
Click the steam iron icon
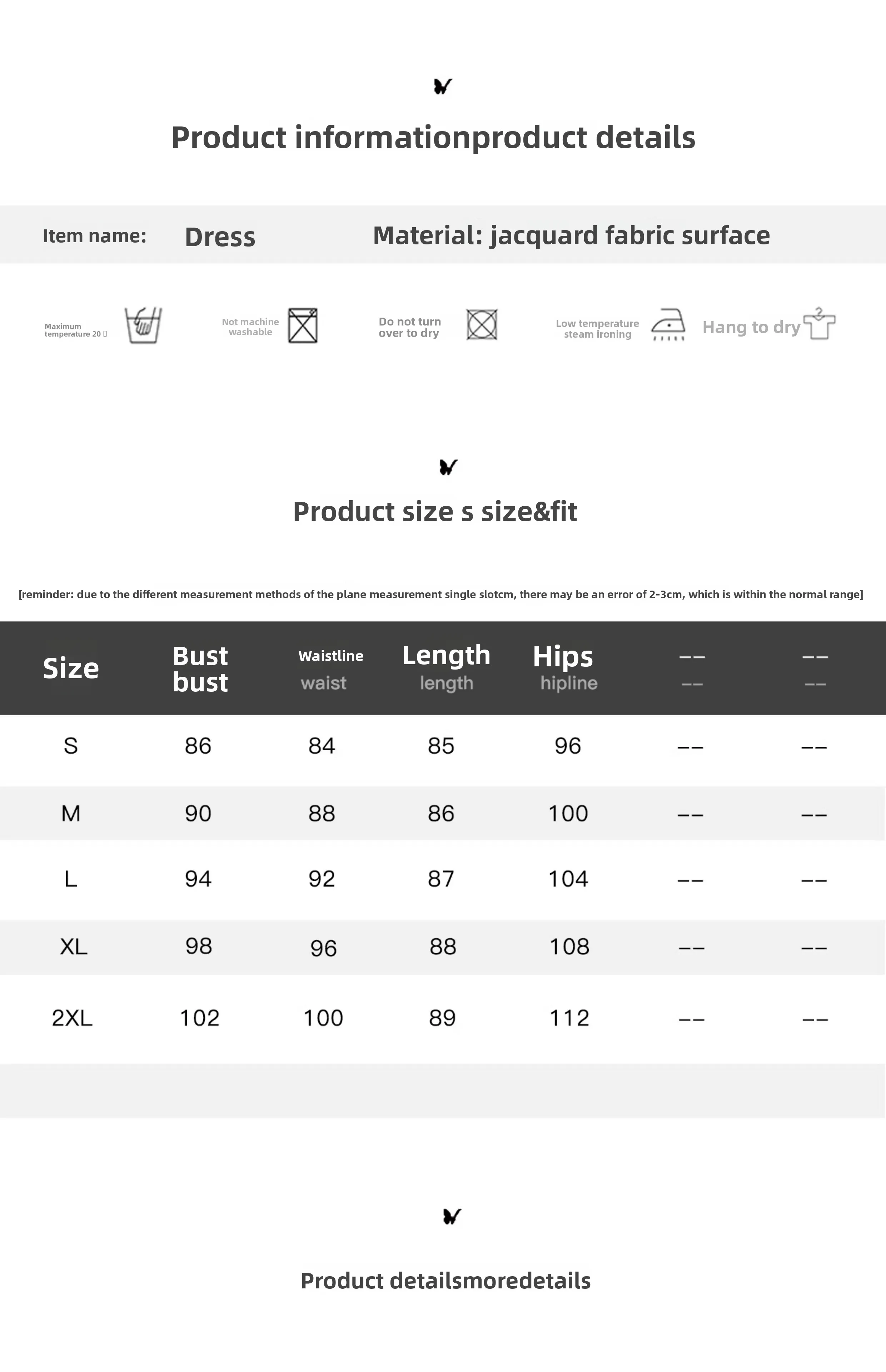(x=668, y=324)
